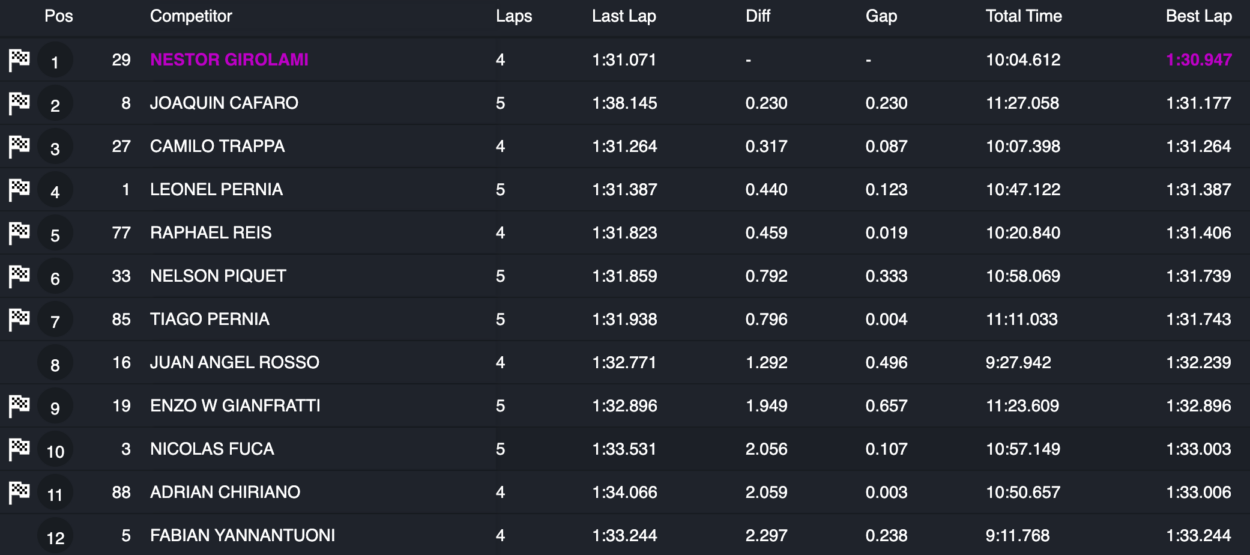Sort by the Competitor column header

191,16
